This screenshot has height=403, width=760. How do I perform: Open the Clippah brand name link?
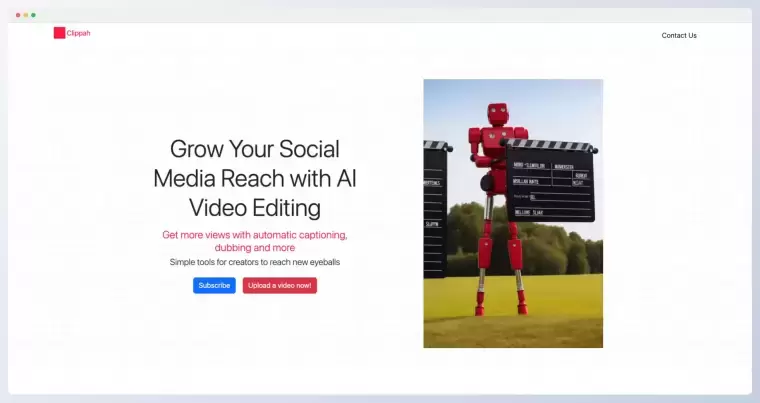click(78, 33)
